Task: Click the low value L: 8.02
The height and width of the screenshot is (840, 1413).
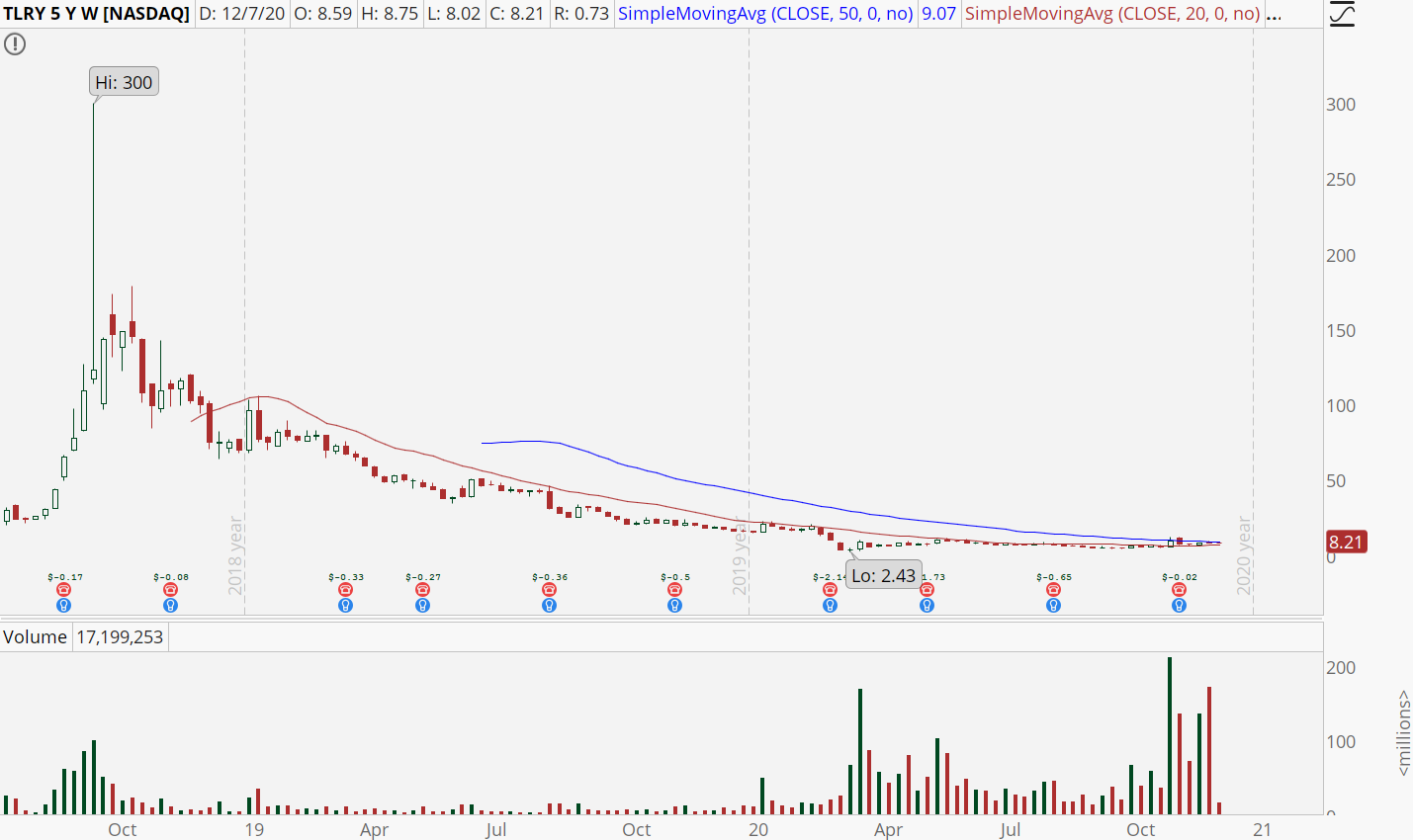Action: click(x=454, y=14)
